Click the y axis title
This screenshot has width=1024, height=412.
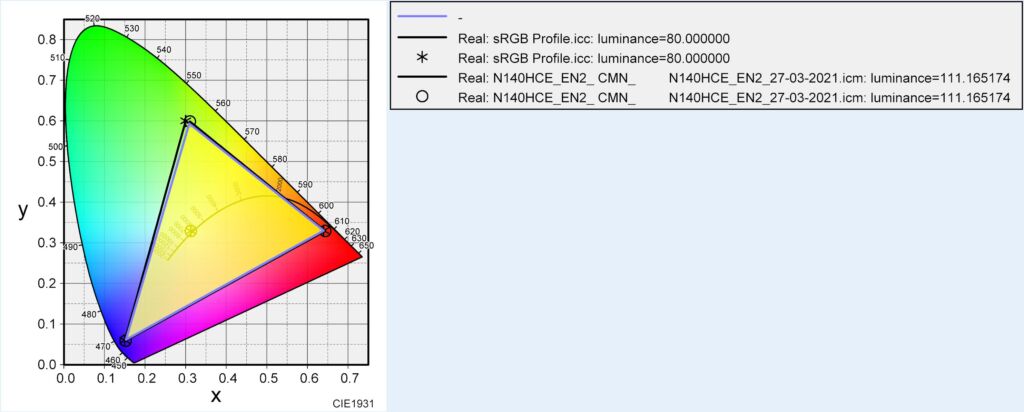24,210
